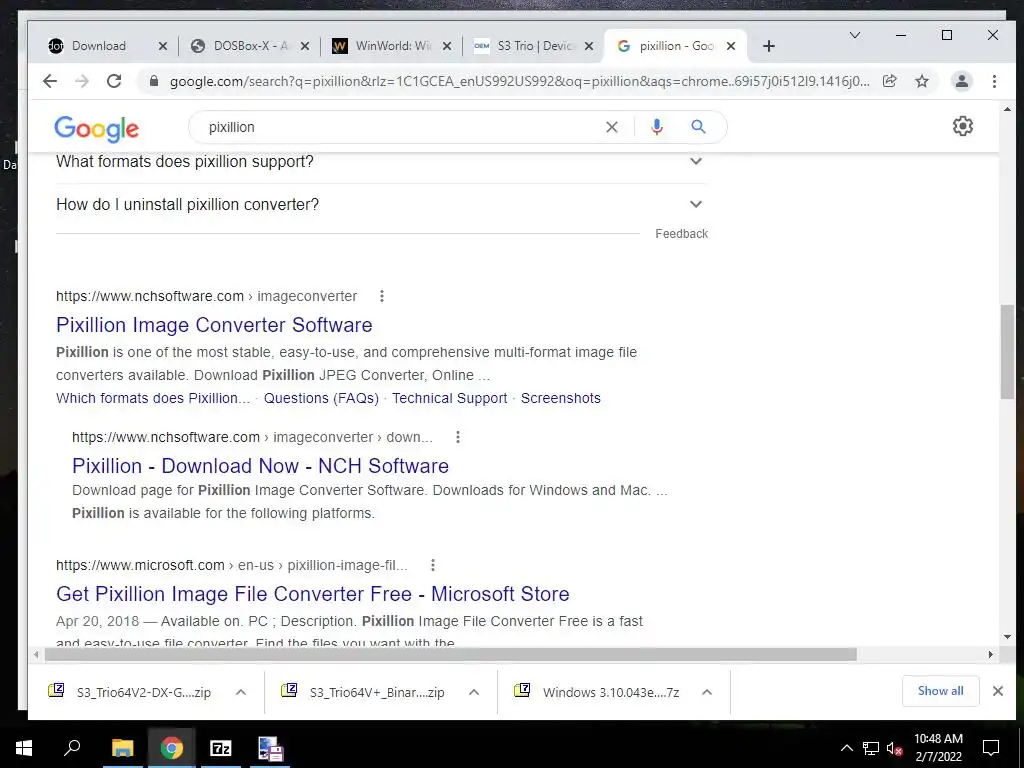Click the browser address bar URL

point(519,81)
